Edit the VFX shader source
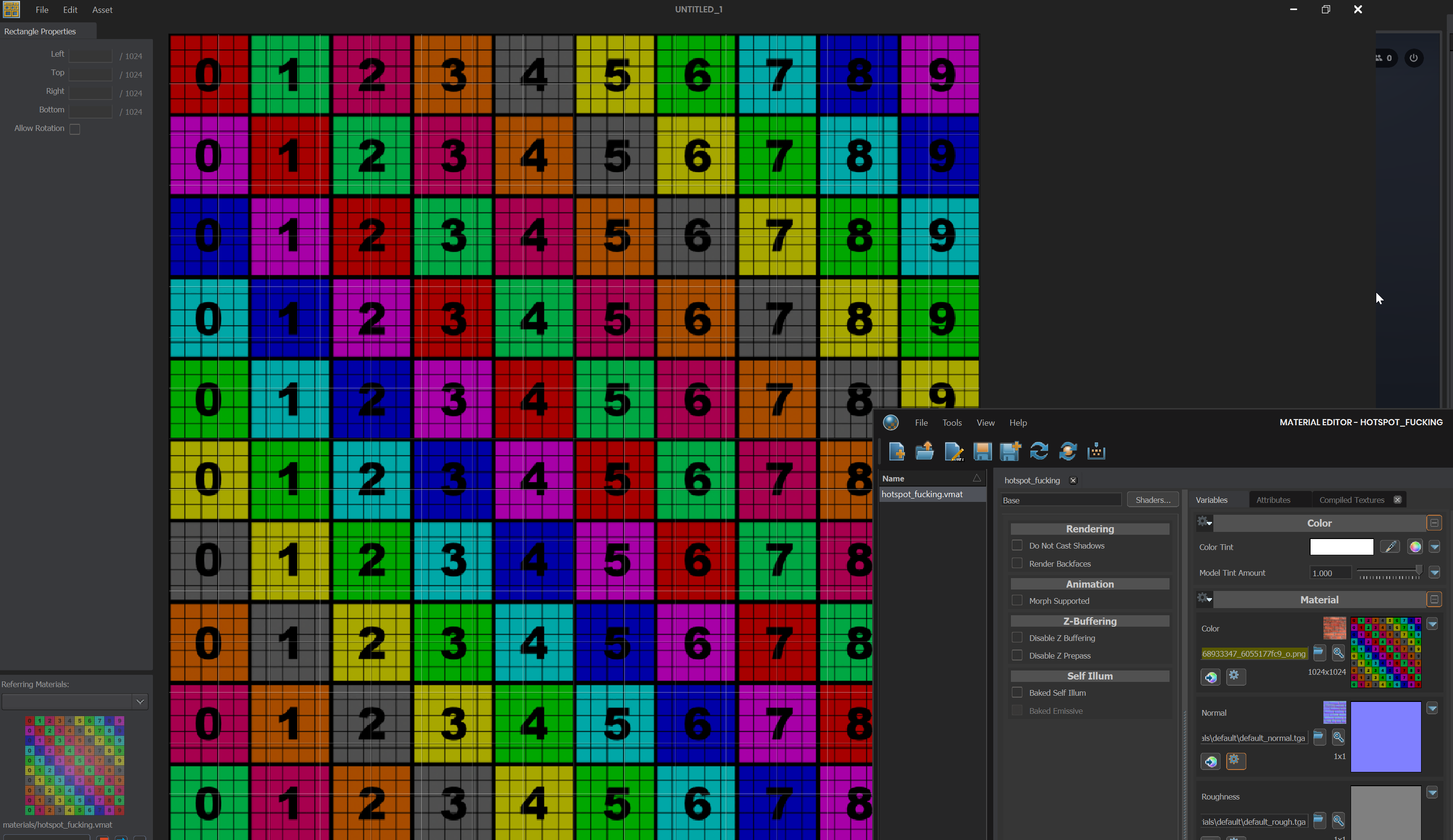The width and height of the screenshot is (1453, 840). tap(954, 452)
